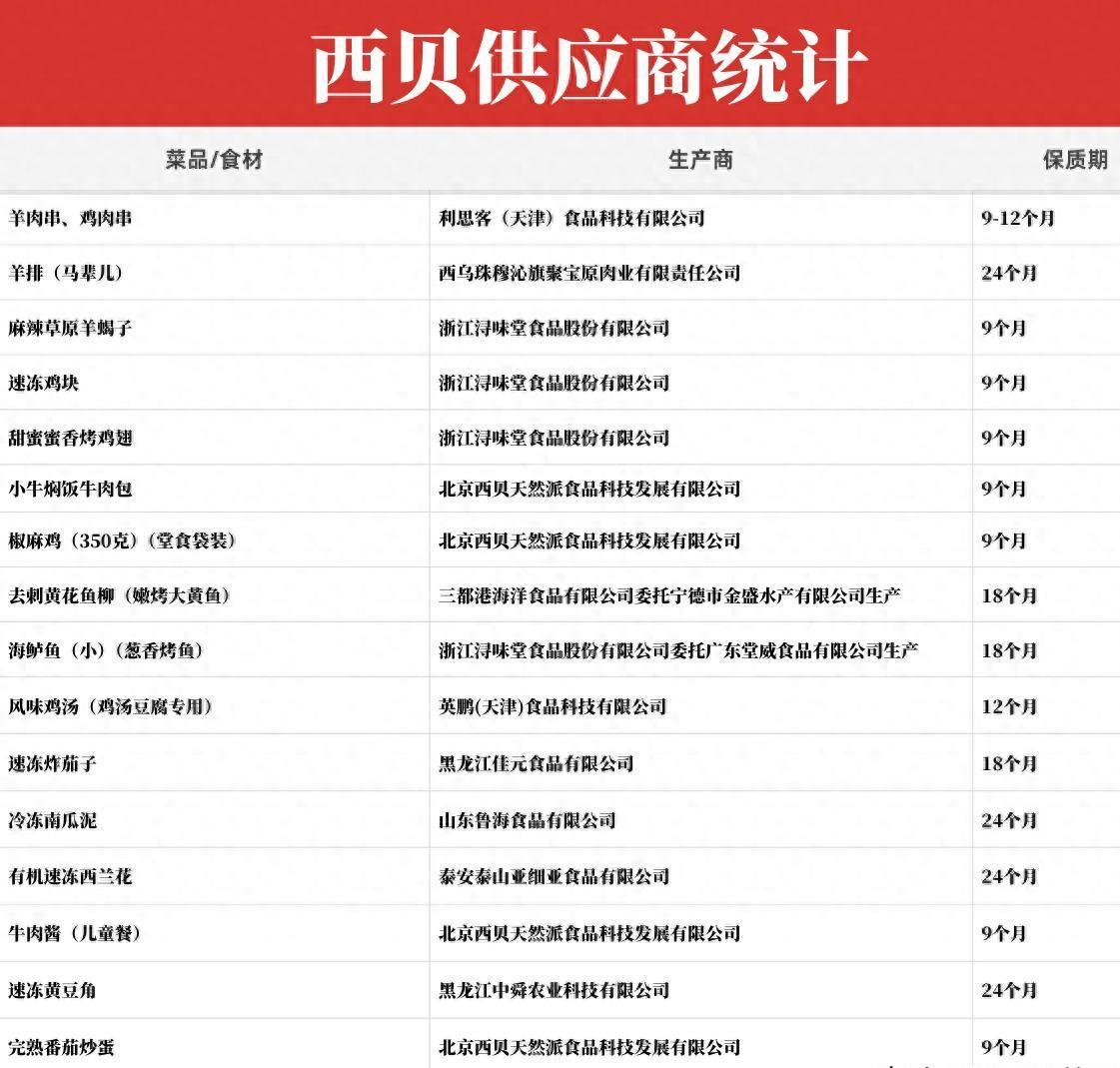The image size is (1120, 1068).
Task: Click 24个月 in the 有机速冻西兰花 row
Action: click(x=1008, y=876)
